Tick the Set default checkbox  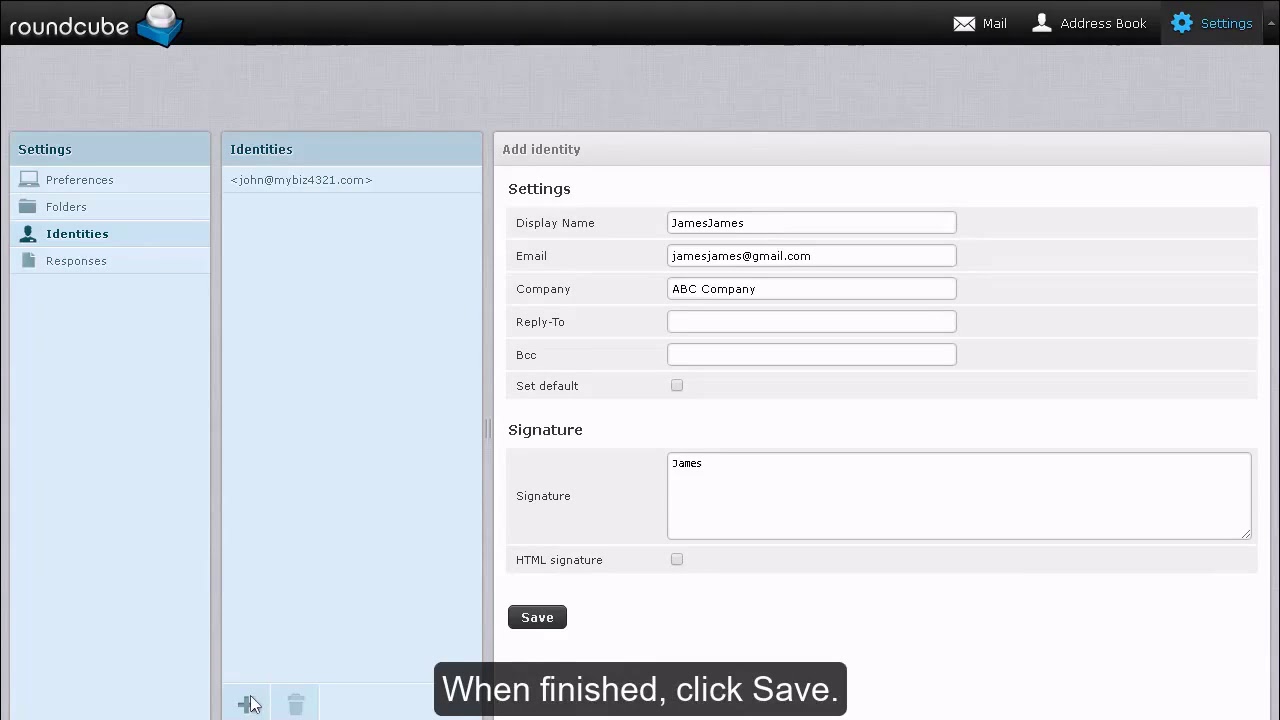point(677,386)
